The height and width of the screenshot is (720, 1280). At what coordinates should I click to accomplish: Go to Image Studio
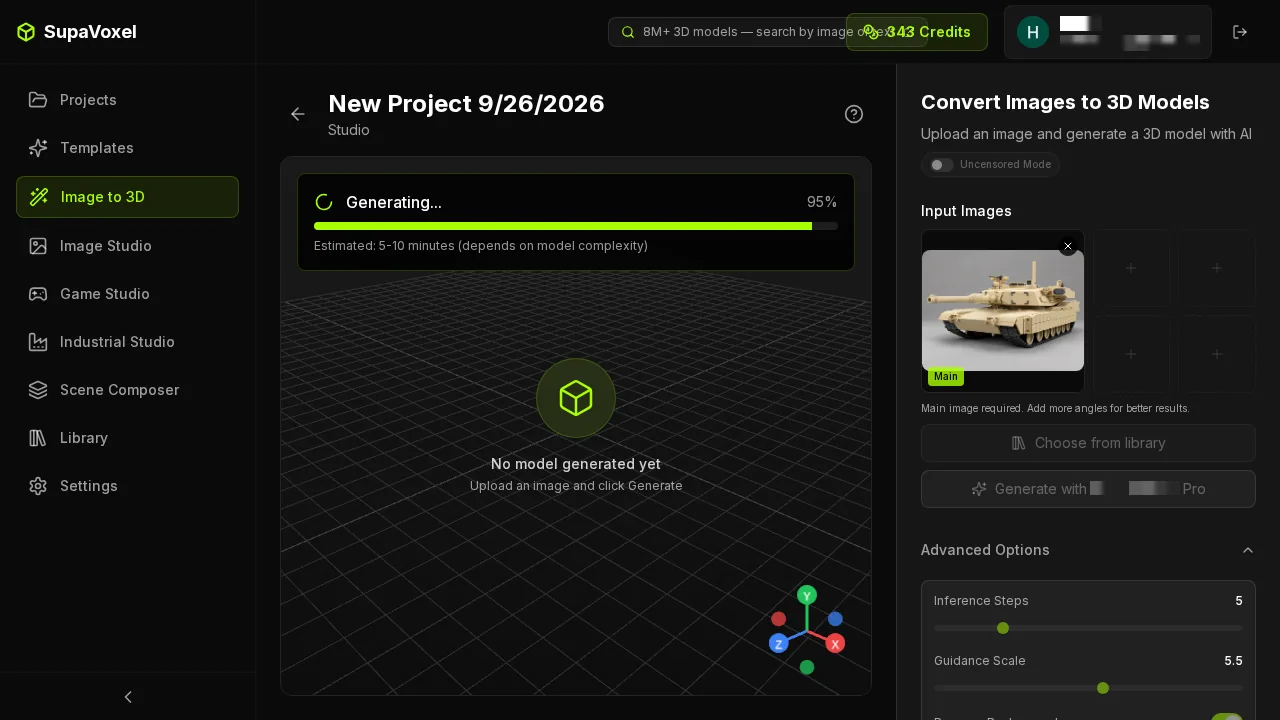(x=127, y=246)
